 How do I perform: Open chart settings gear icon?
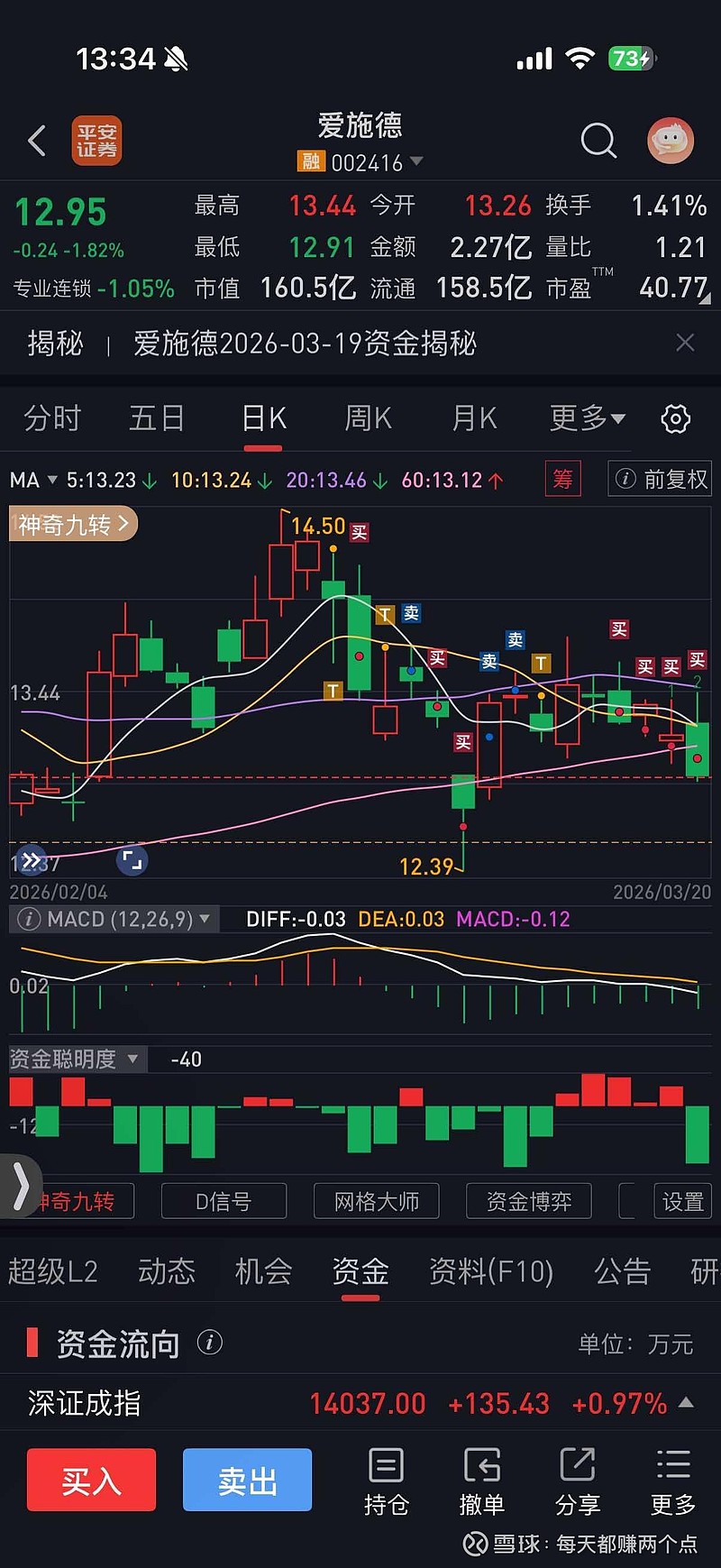coord(676,418)
